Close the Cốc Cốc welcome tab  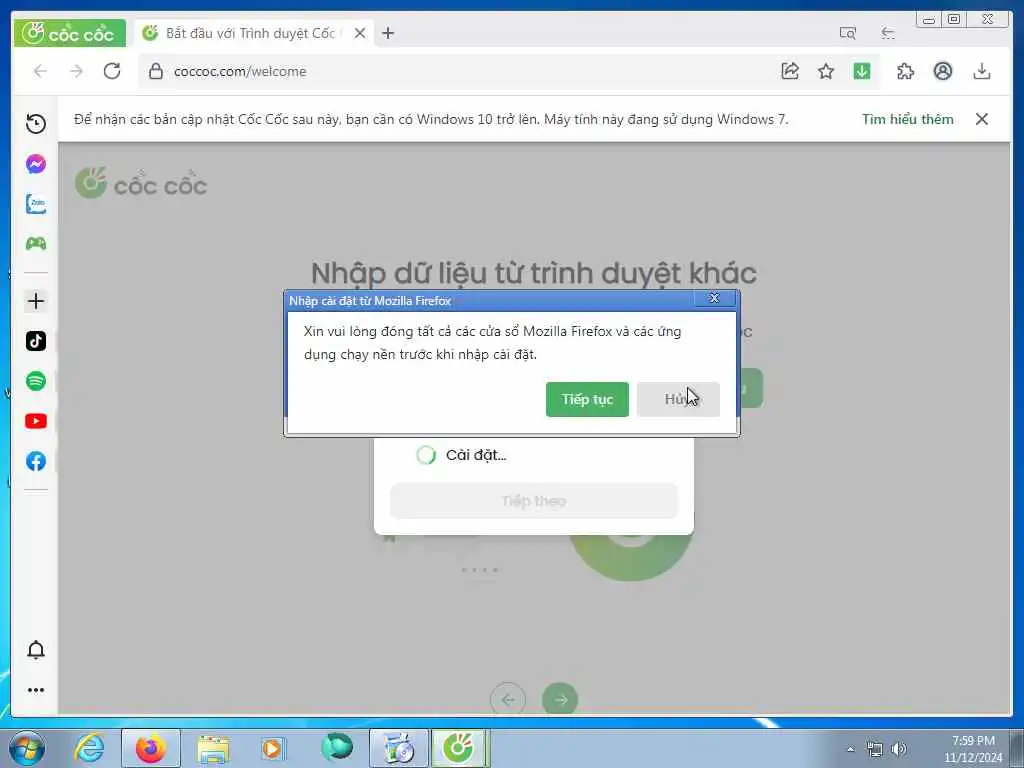[360, 33]
